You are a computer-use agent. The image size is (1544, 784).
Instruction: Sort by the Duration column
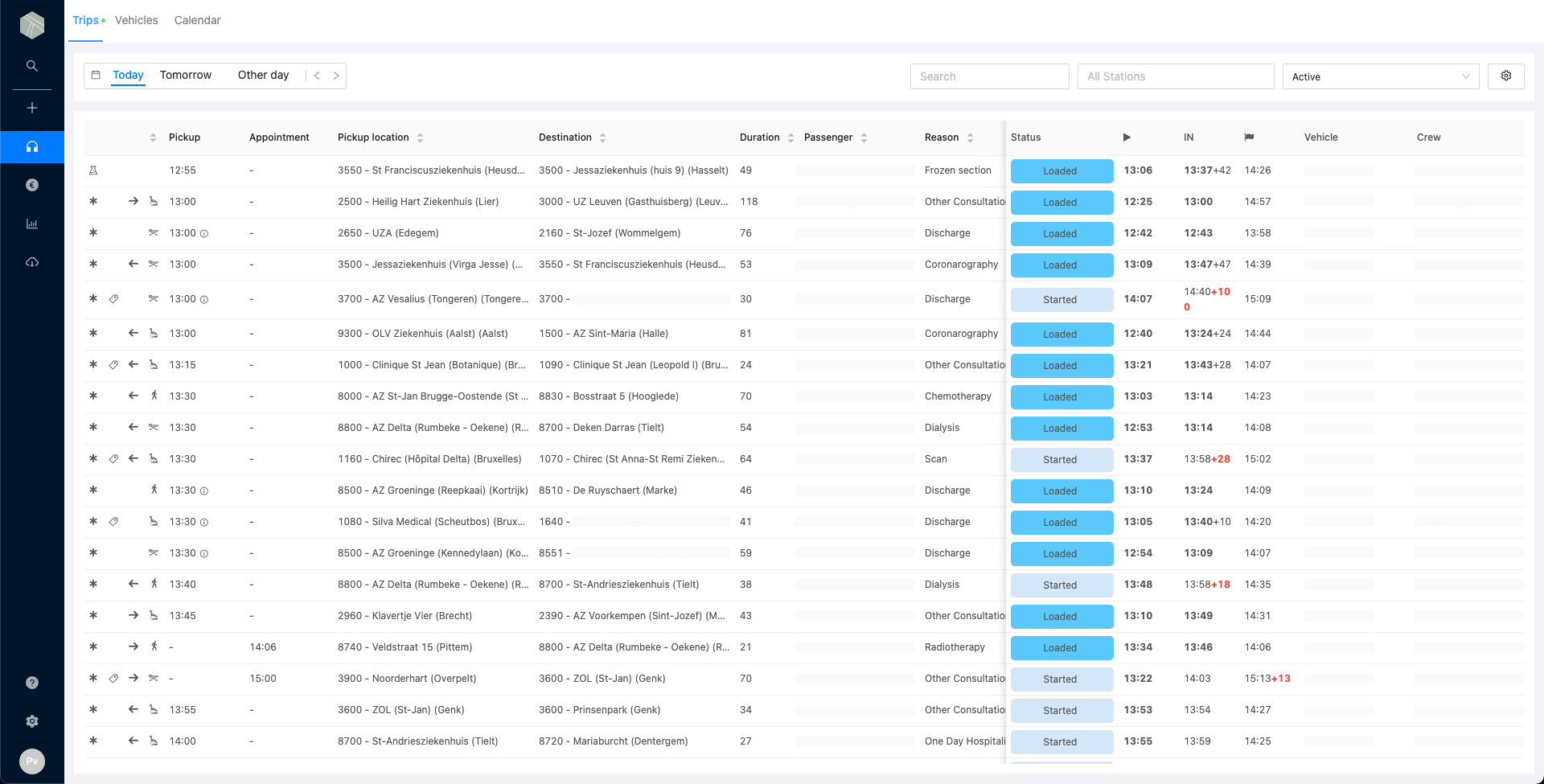click(x=790, y=138)
